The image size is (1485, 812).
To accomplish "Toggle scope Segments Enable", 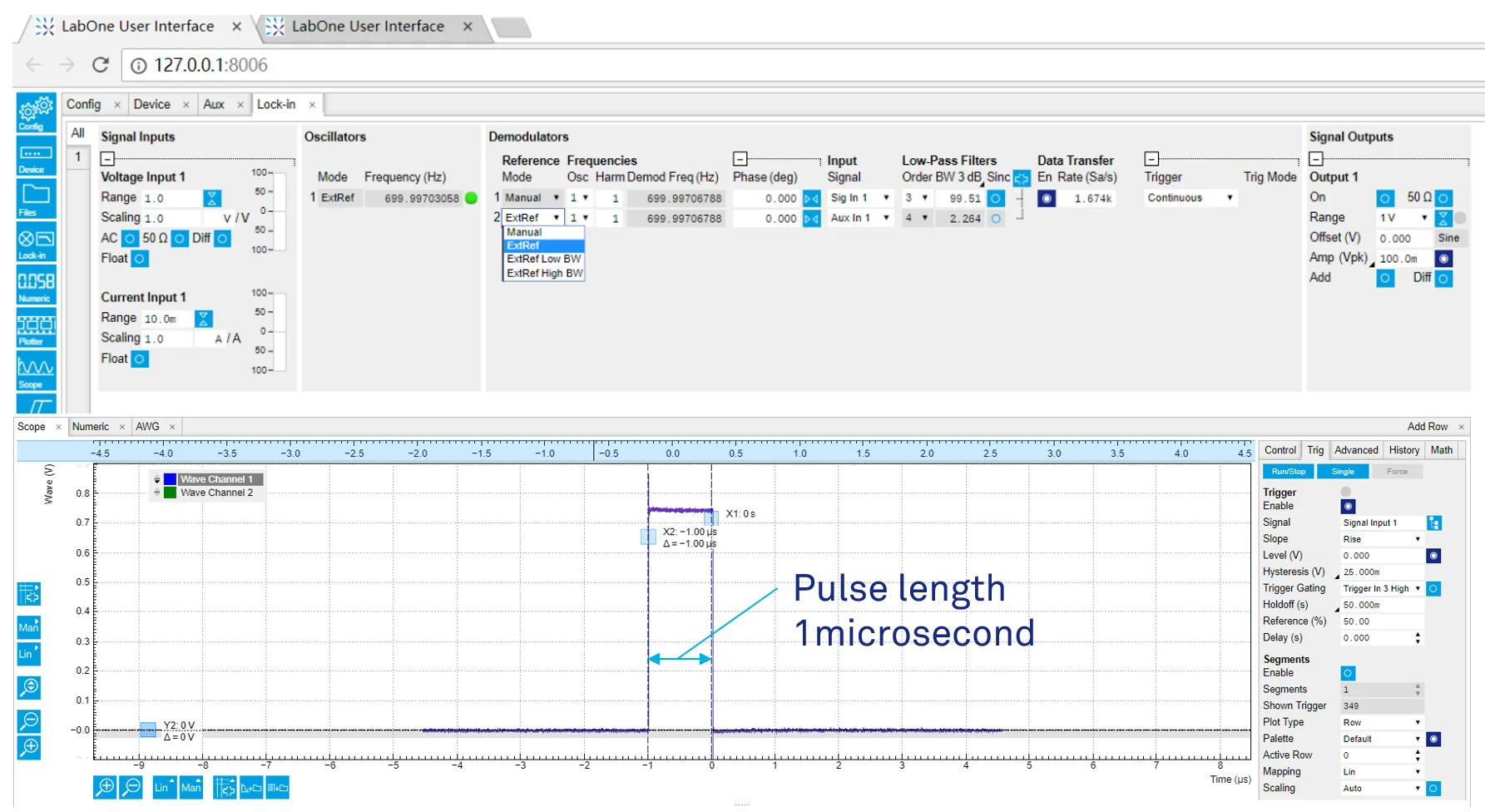I will [1349, 673].
